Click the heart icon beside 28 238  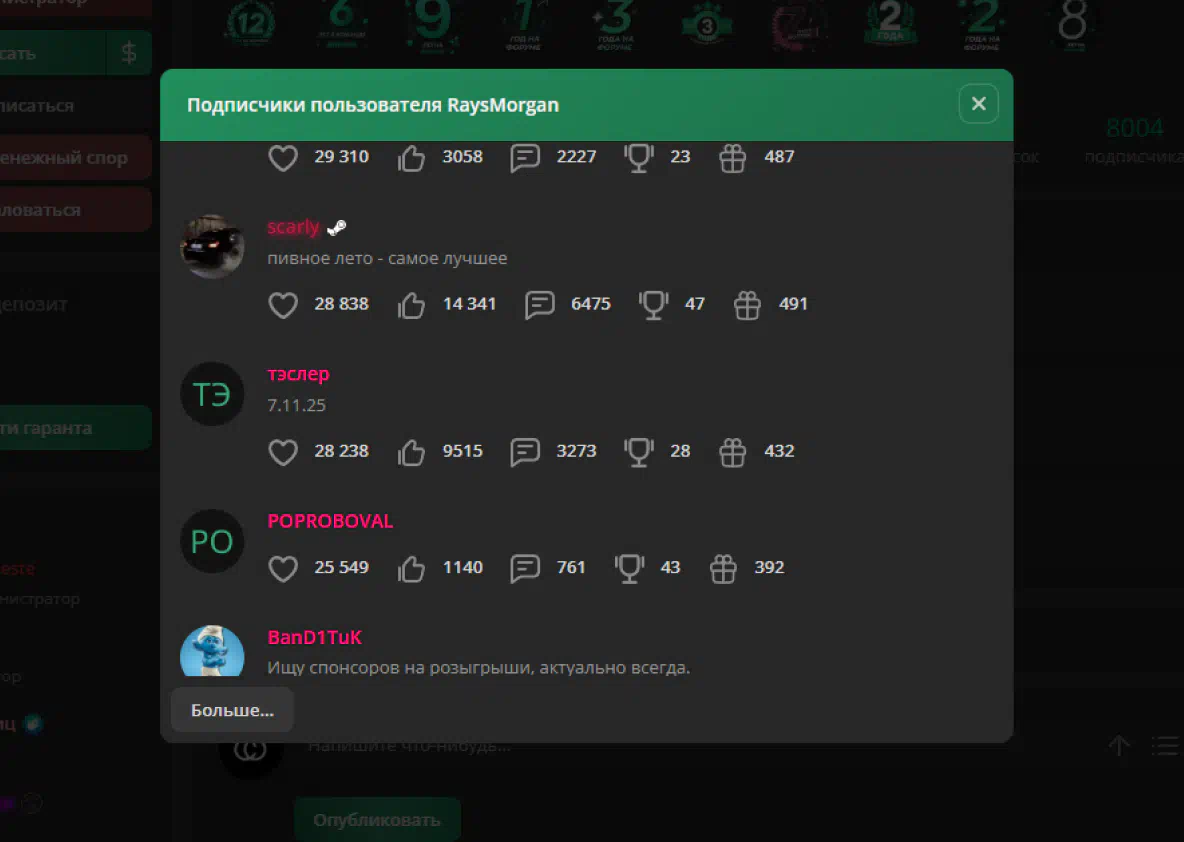coord(283,452)
